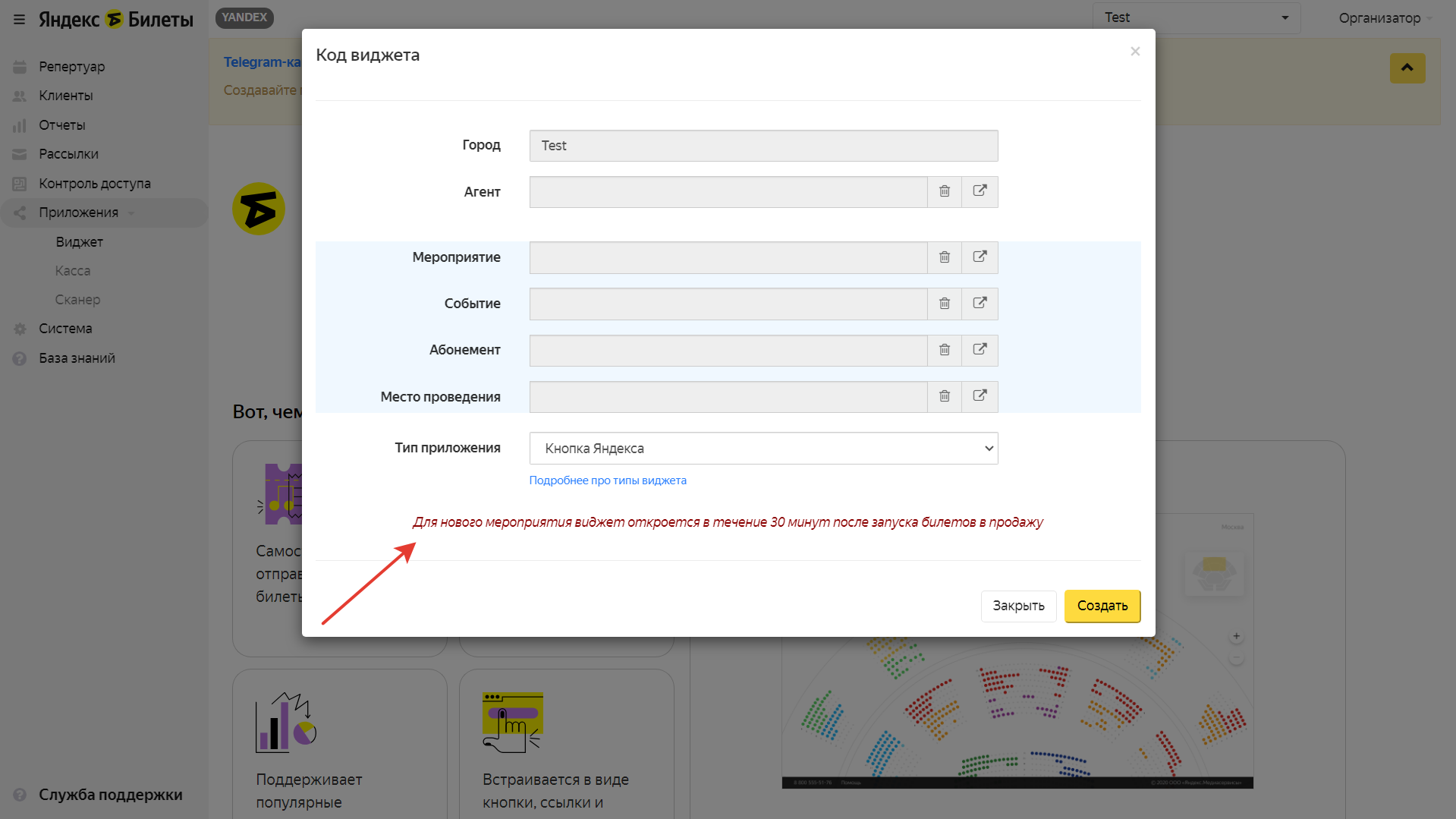Image resolution: width=1456 pixels, height=819 pixels.
Task: Close the Код виджета dialog with X
Action: coord(1135,52)
